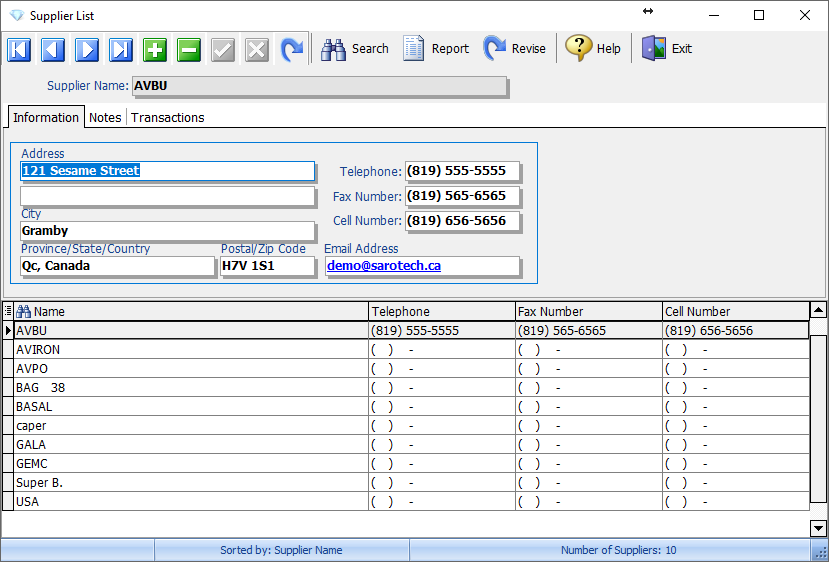The image size is (829, 562).
Task: Open the Transactions tab
Action: tap(167, 117)
